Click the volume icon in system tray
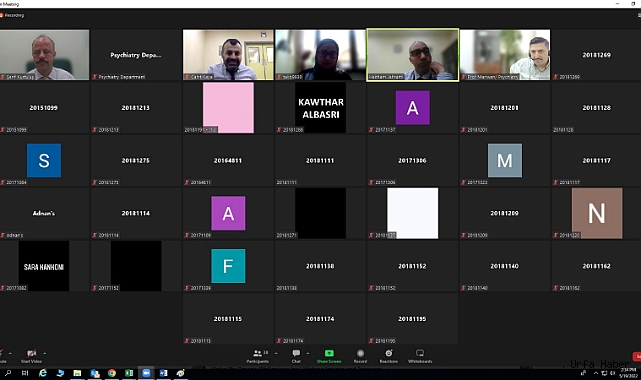The width and height of the screenshot is (641, 380). pos(612,373)
